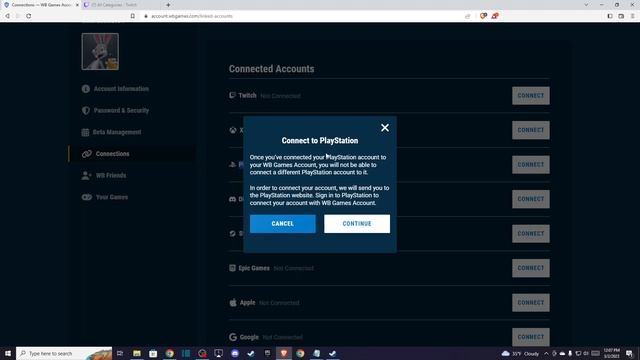Screen dimensions: 640x360
Task: Click the share page icon
Action: (467, 16)
